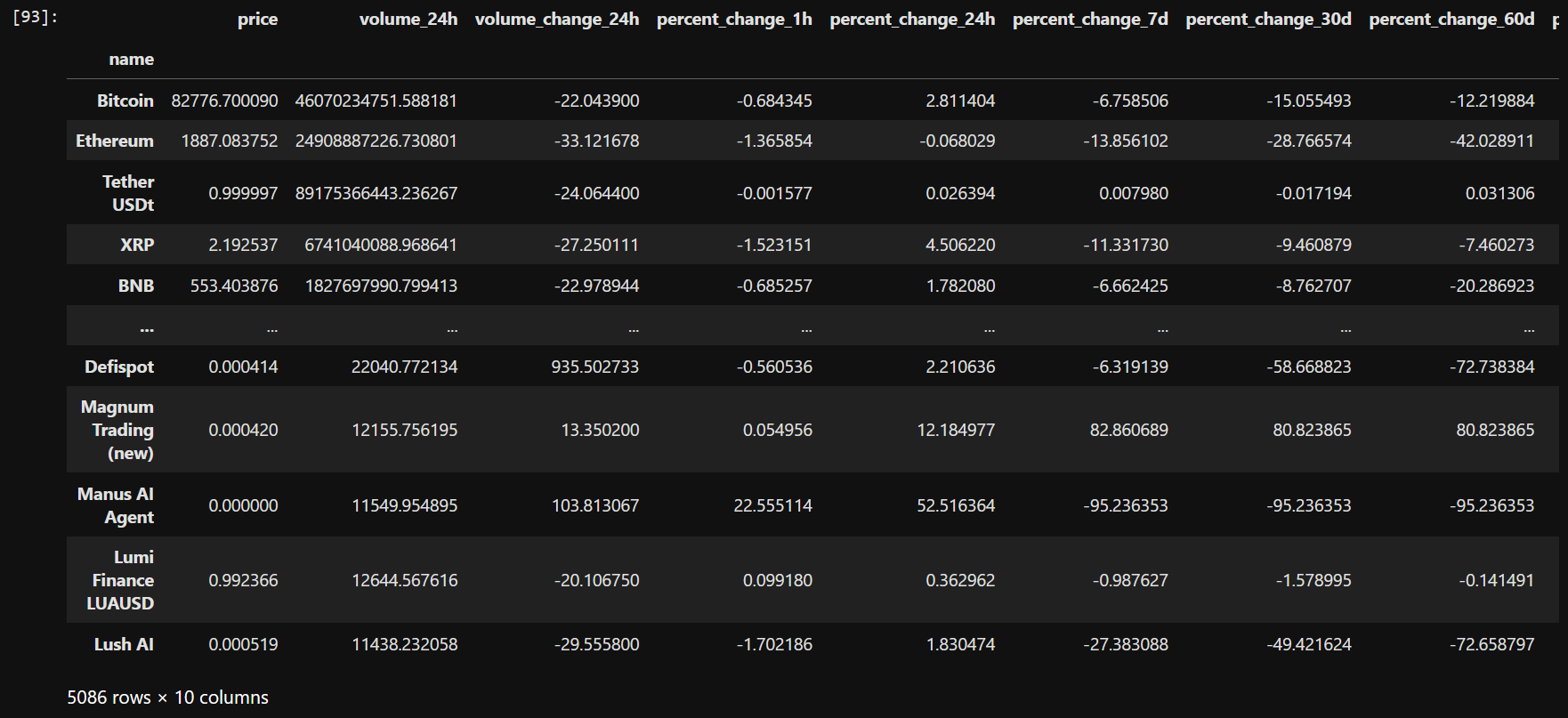Select Bitcoin 24h change 2.811404
Image resolution: width=1568 pixels, height=718 pixels.
(960, 101)
